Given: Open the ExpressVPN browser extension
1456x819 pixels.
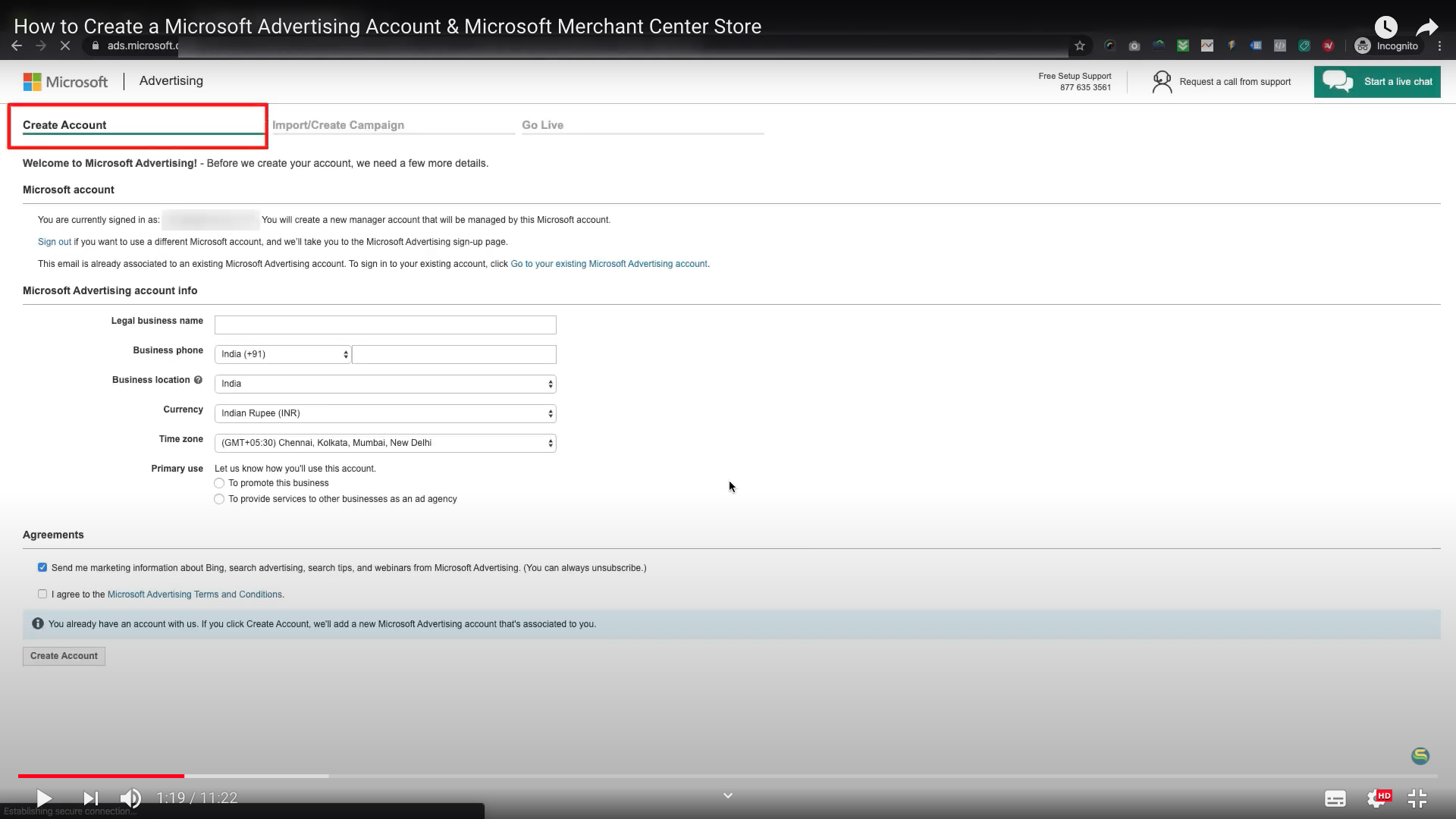Looking at the screenshot, I should click(1329, 45).
